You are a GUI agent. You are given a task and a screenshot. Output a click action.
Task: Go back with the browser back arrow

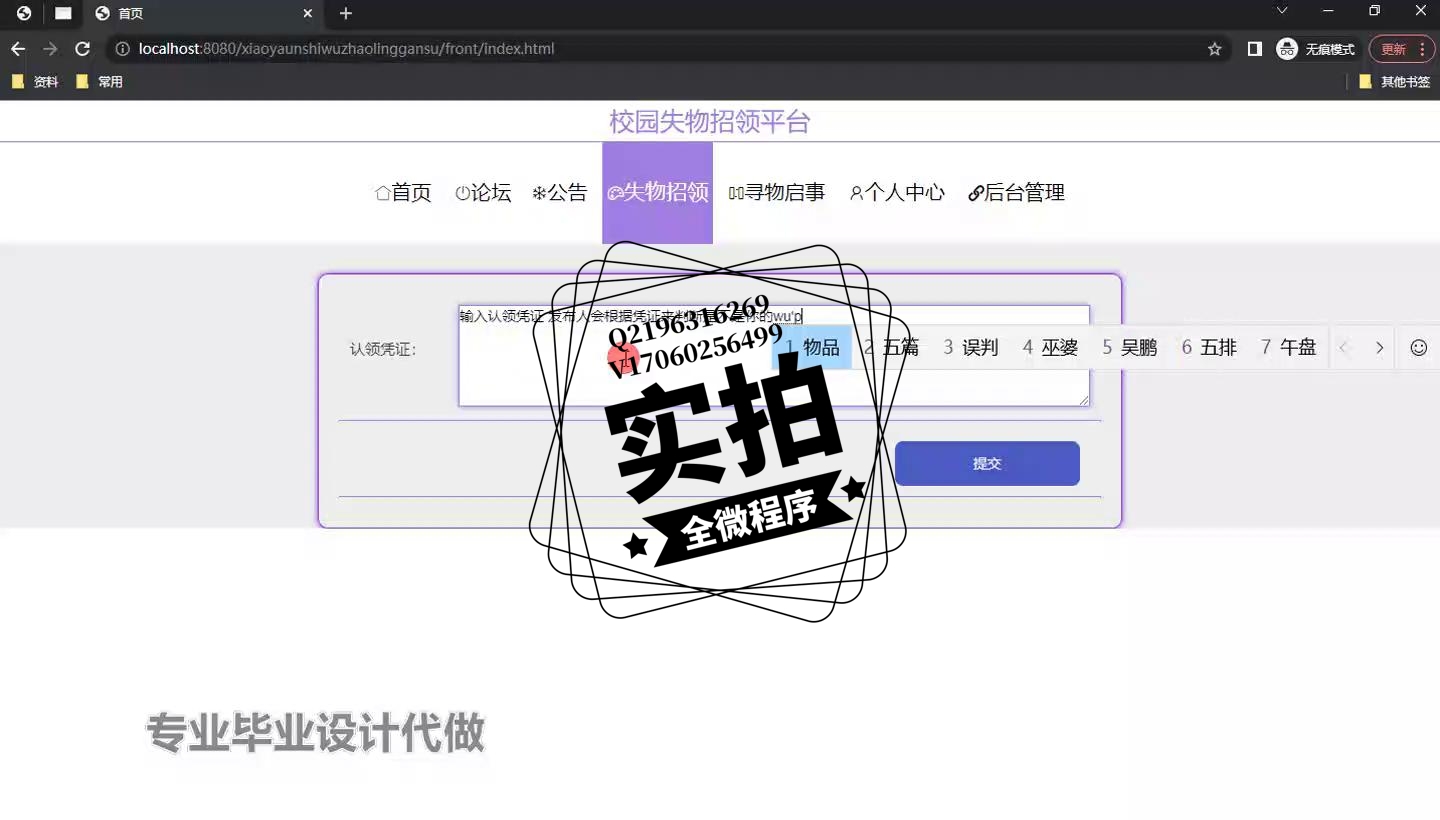18,49
